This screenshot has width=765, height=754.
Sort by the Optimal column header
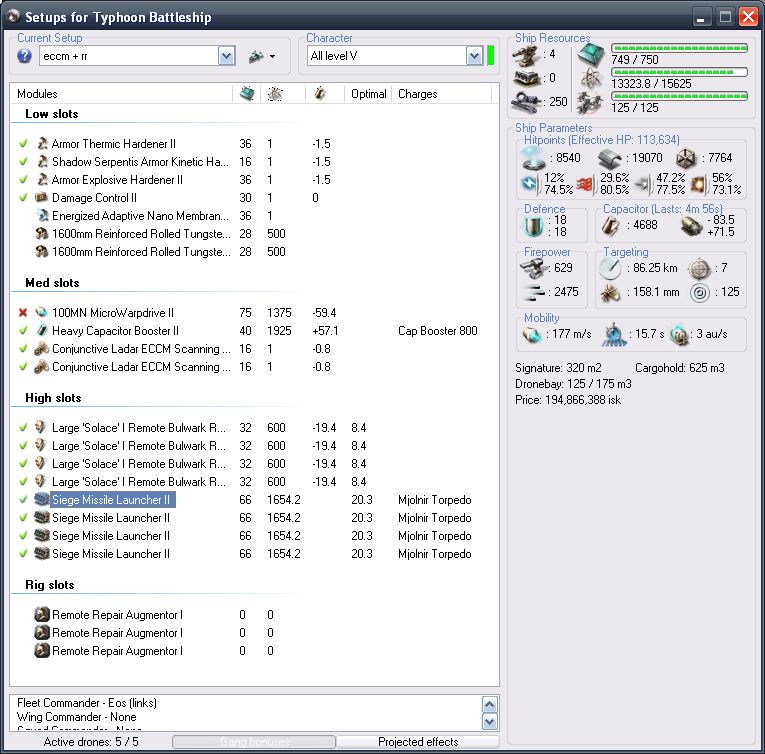tap(368, 94)
